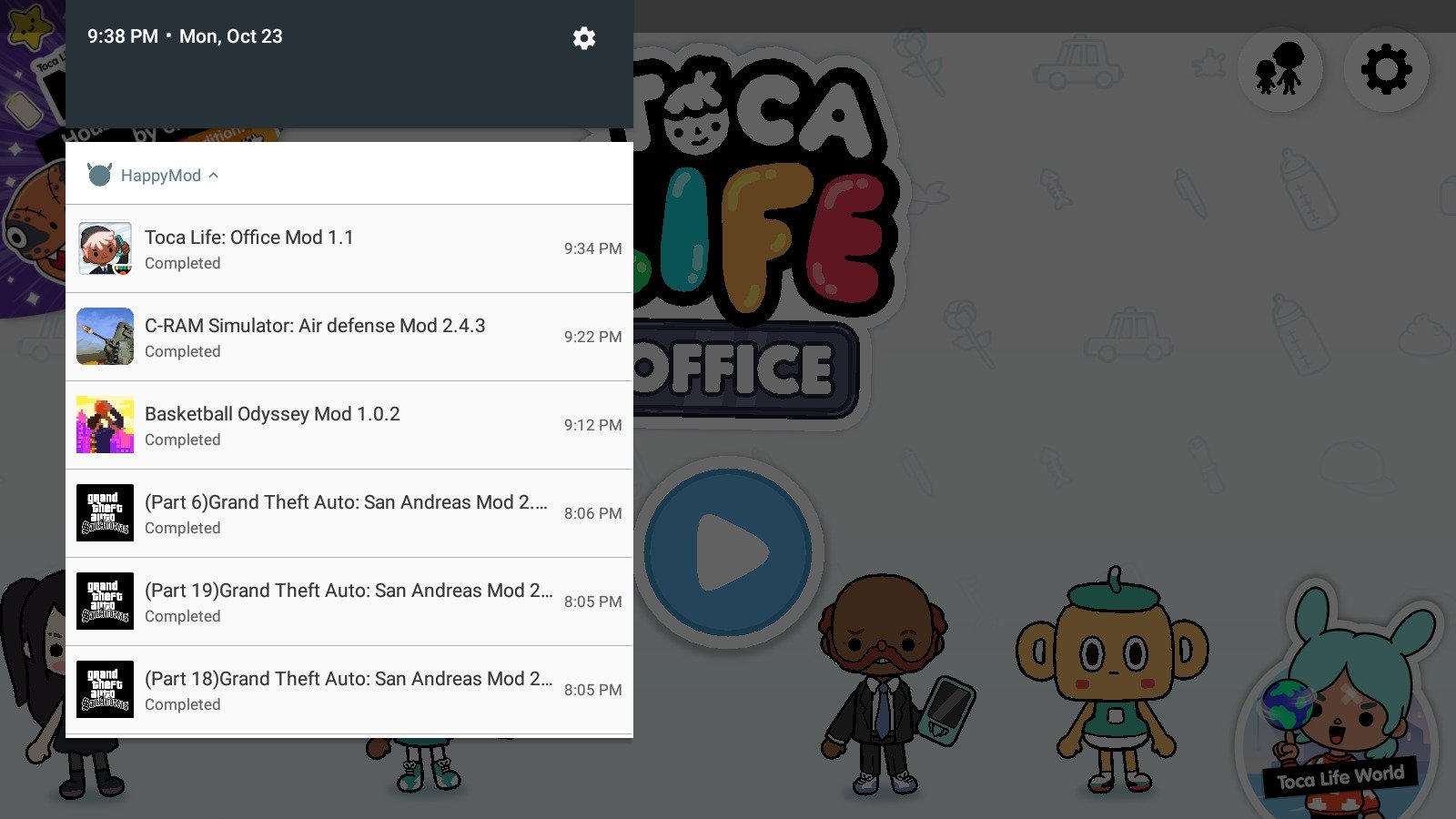Click Completed status under Toca Life: Office Mod
Screen dimensions: 1456x819
182,263
